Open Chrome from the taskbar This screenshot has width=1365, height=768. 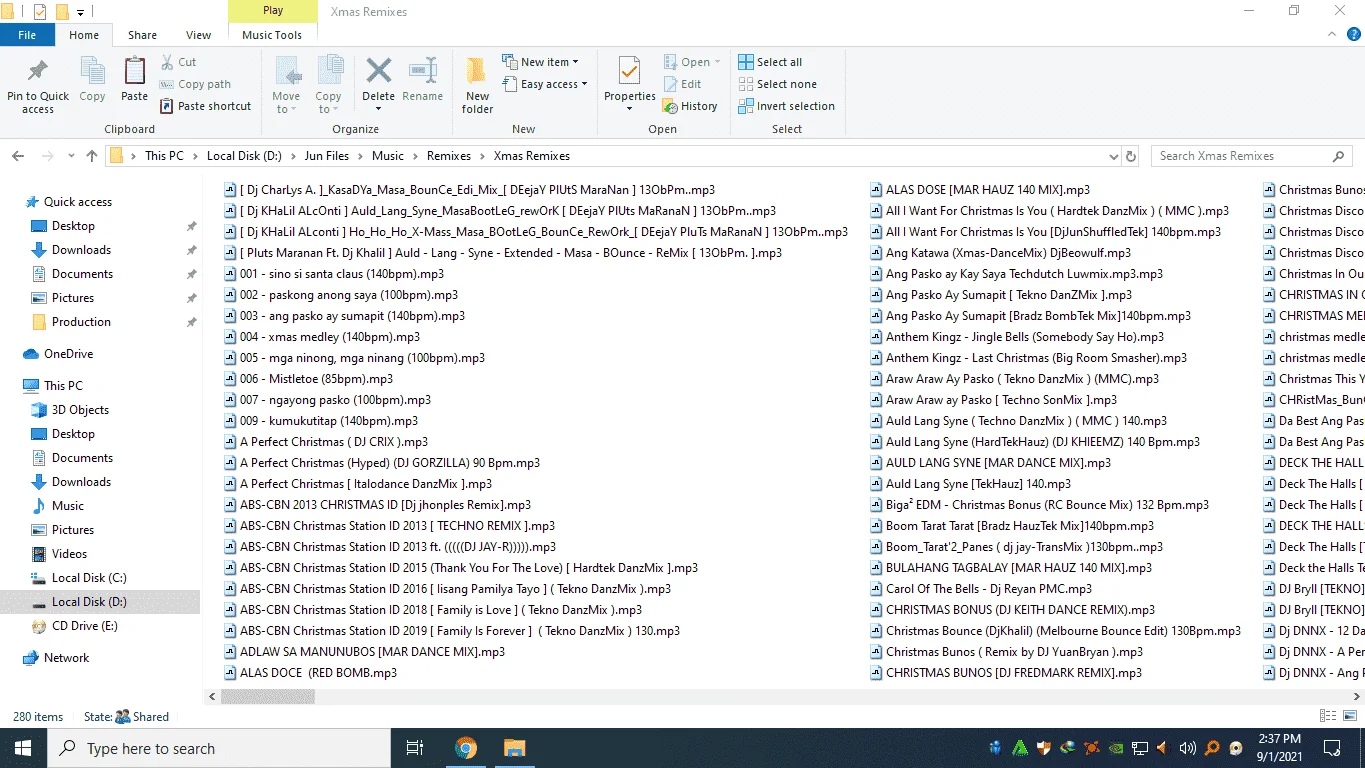pyautogui.click(x=466, y=748)
